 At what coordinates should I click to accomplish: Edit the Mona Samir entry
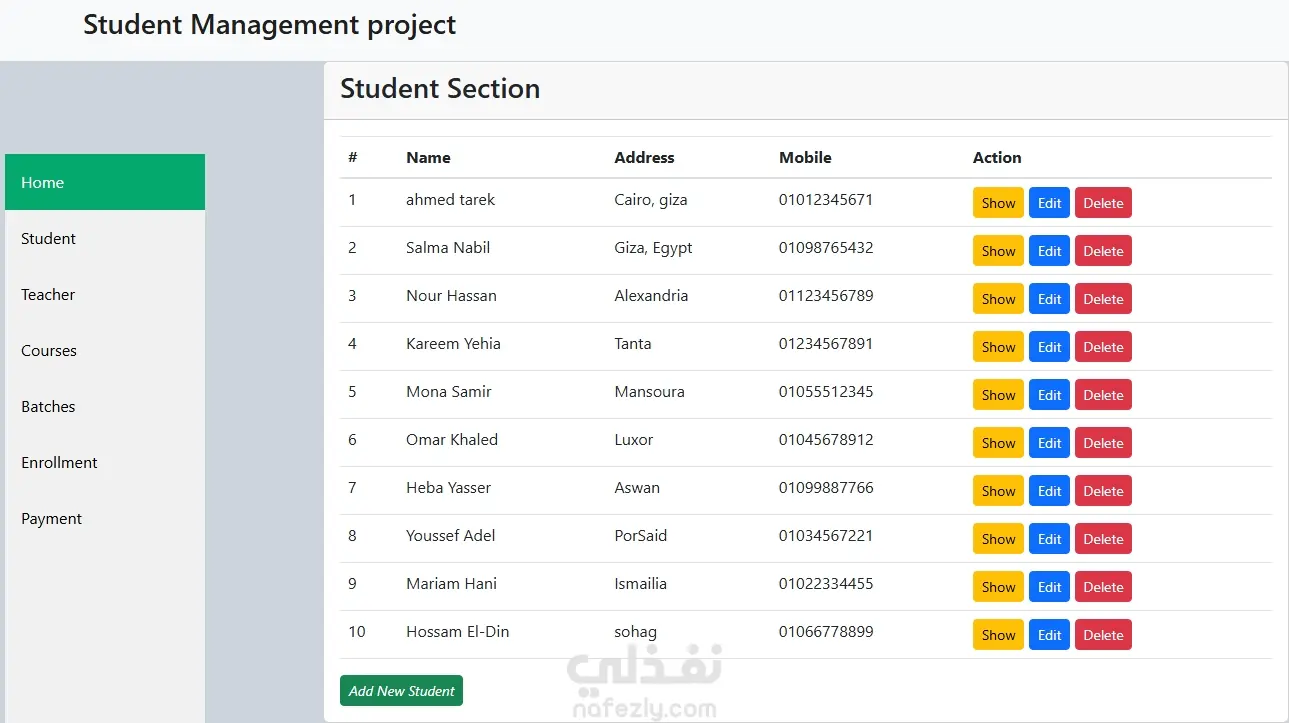click(x=1049, y=395)
